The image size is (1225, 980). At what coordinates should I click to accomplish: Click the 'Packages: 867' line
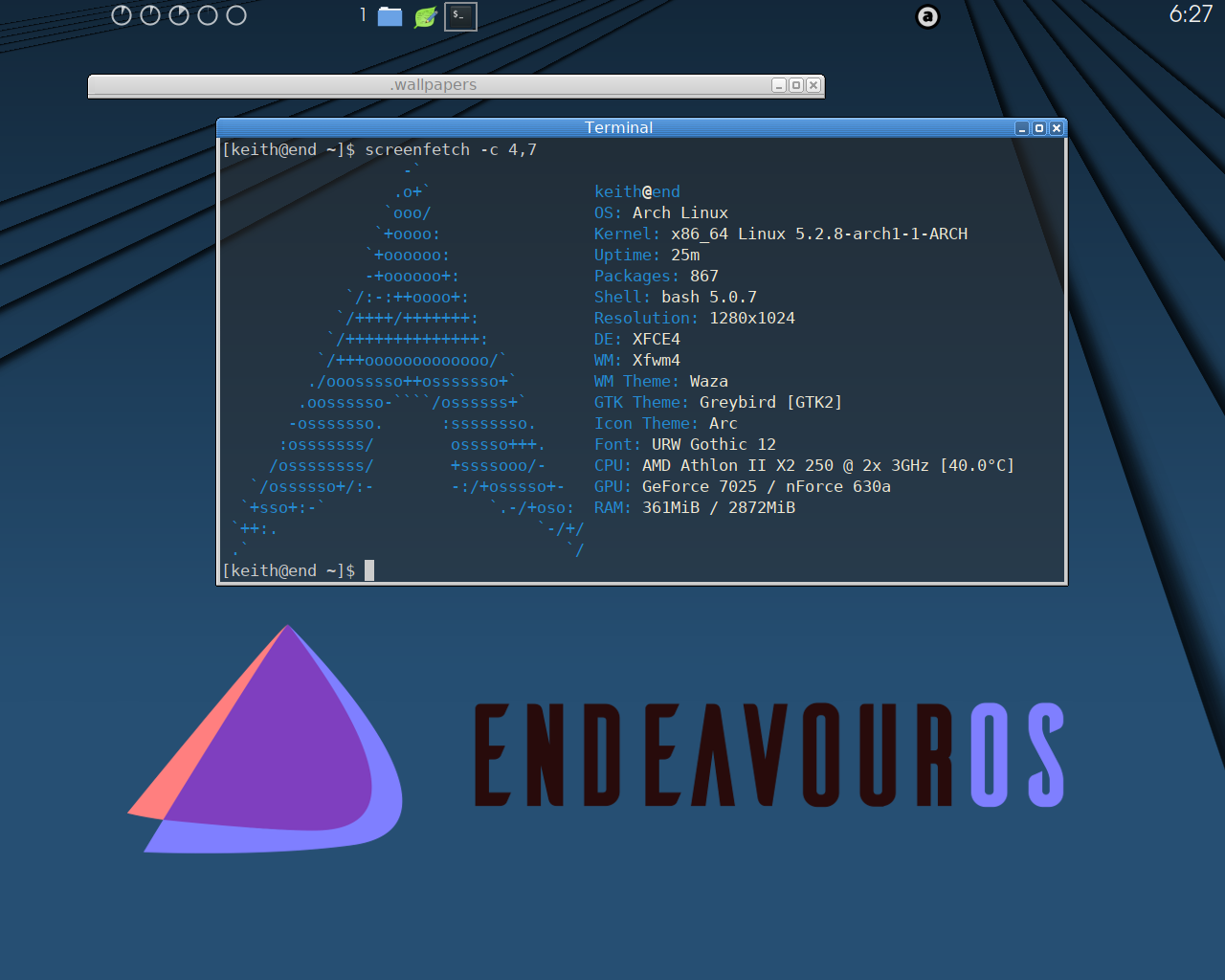click(657, 276)
